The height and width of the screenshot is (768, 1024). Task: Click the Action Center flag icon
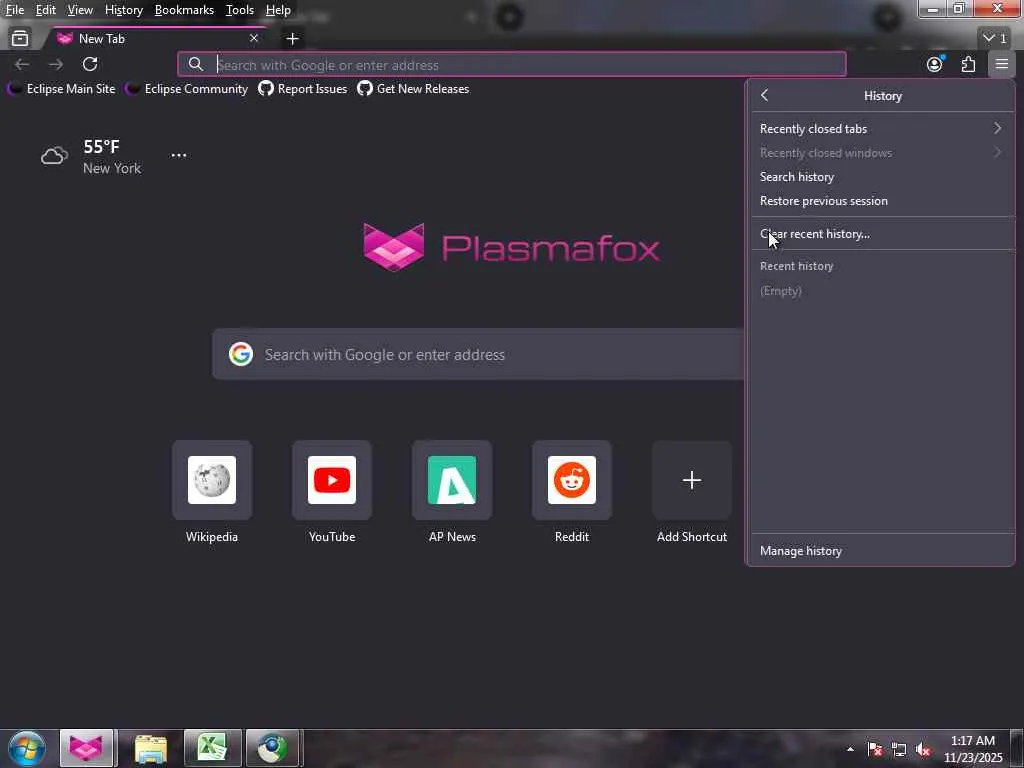tap(874, 750)
